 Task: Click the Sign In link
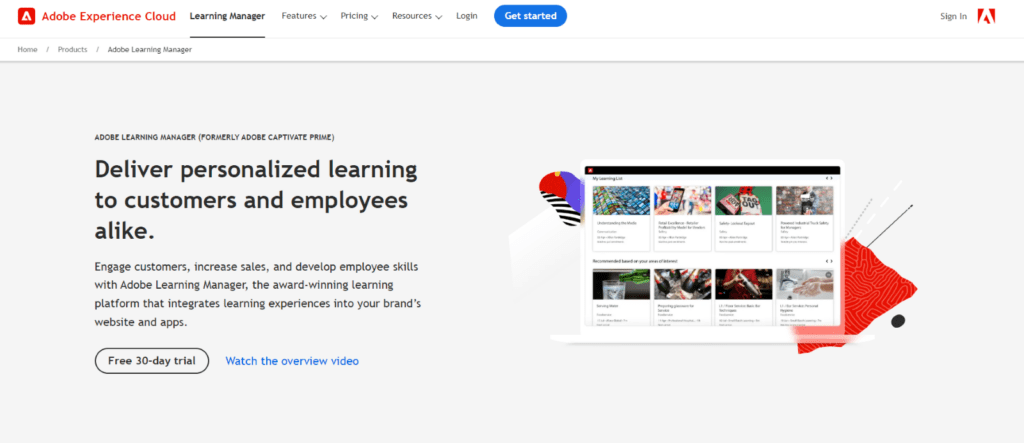(x=953, y=16)
